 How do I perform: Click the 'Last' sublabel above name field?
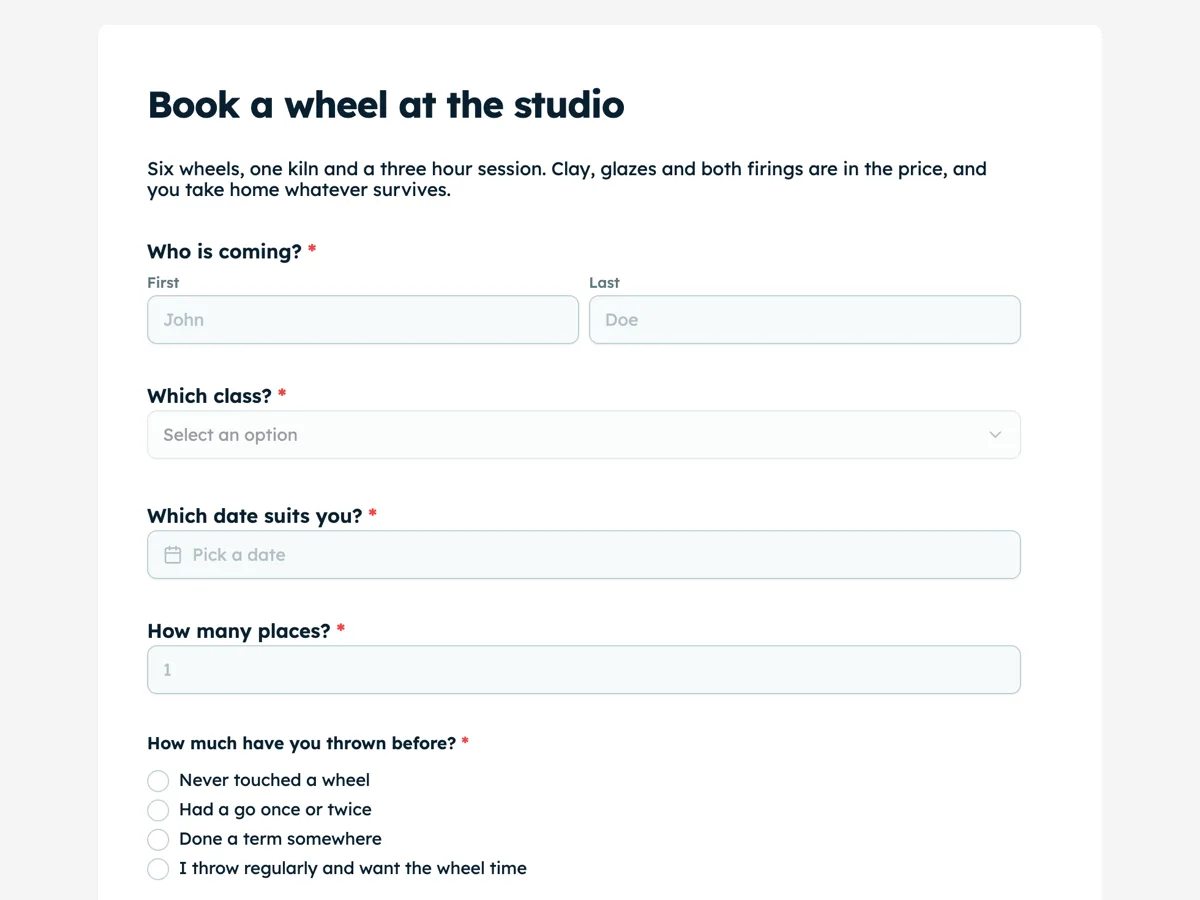604,283
